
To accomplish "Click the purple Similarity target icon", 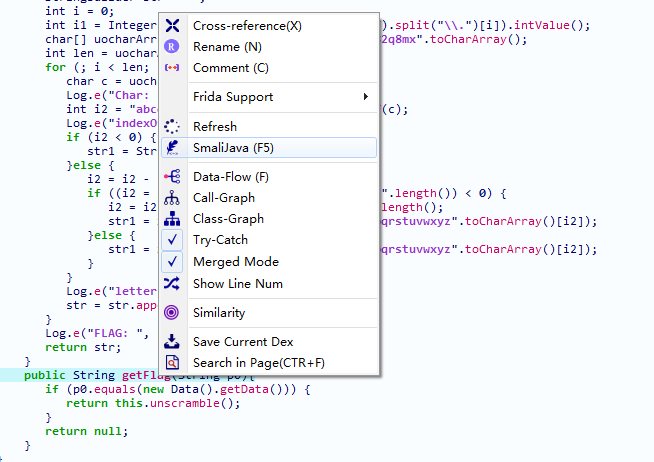I will click(171, 312).
